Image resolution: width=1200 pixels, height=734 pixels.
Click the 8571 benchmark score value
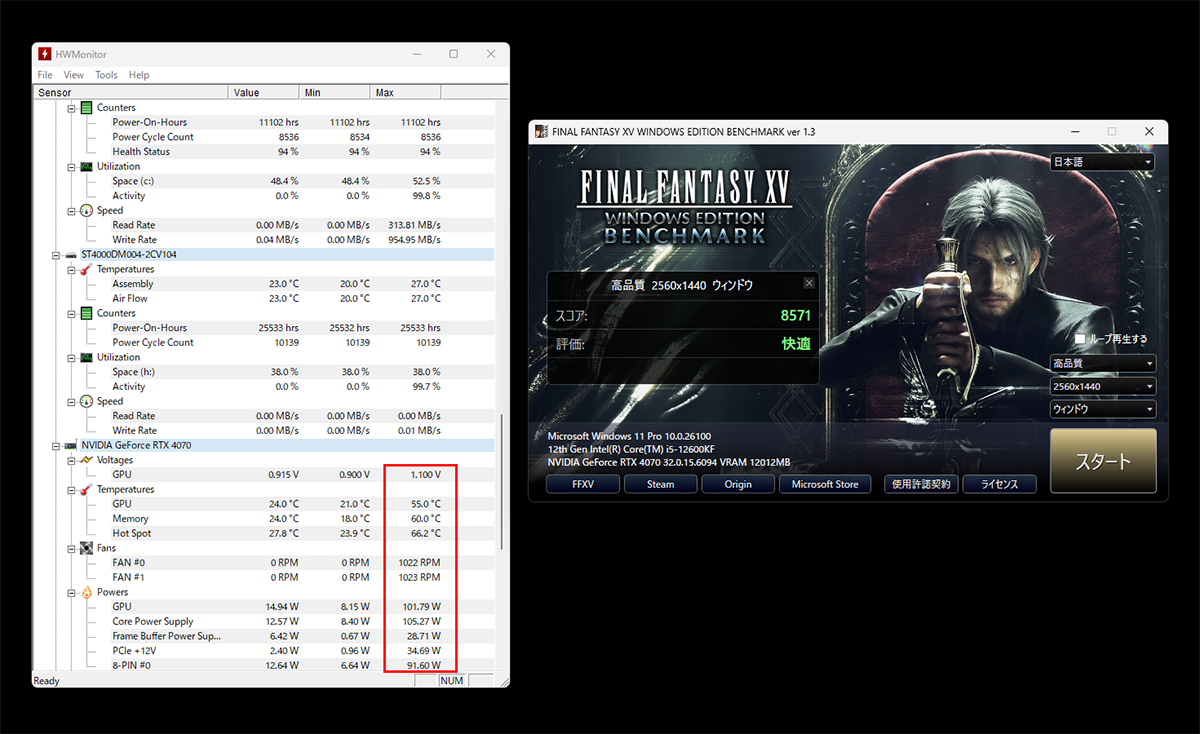coord(796,316)
